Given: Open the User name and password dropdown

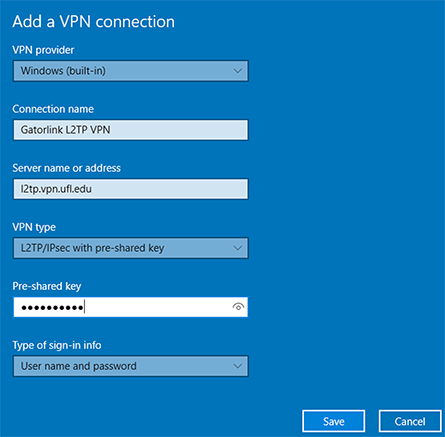Looking at the screenshot, I should click(131, 366).
